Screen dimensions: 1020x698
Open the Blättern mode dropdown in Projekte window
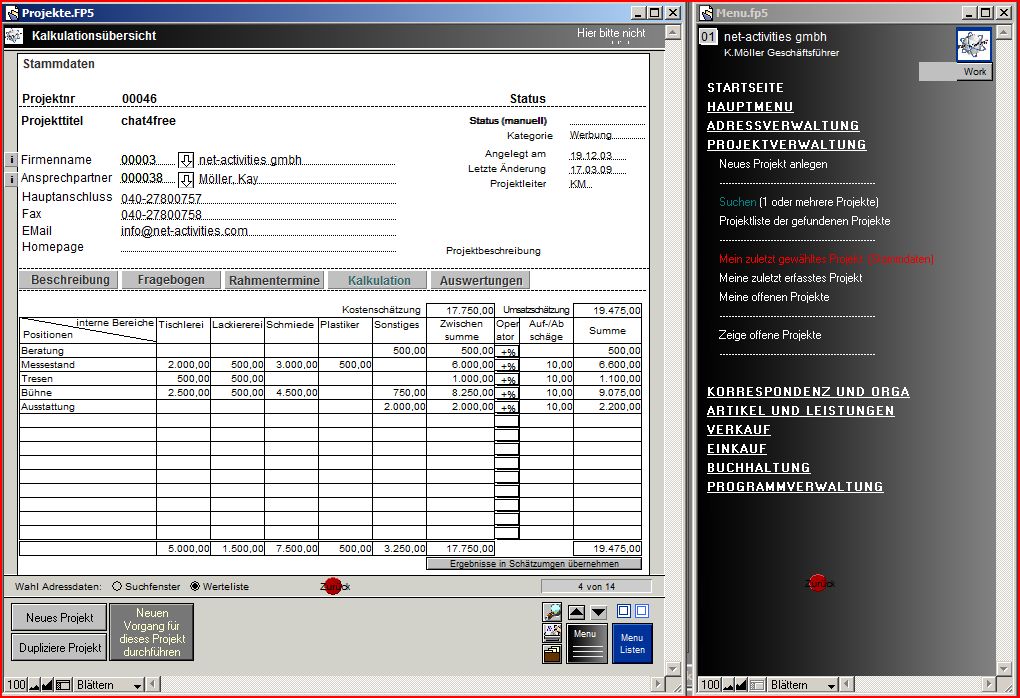tap(108, 685)
